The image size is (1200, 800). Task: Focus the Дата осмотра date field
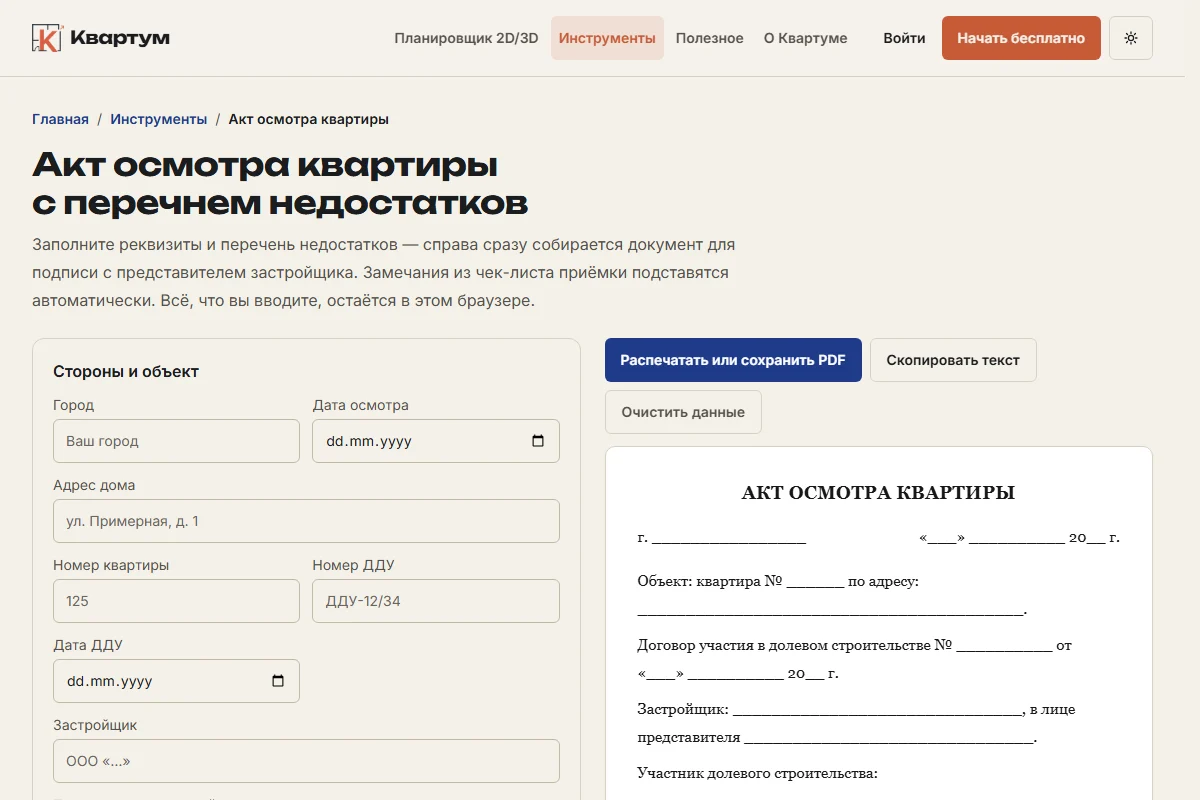tap(436, 441)
